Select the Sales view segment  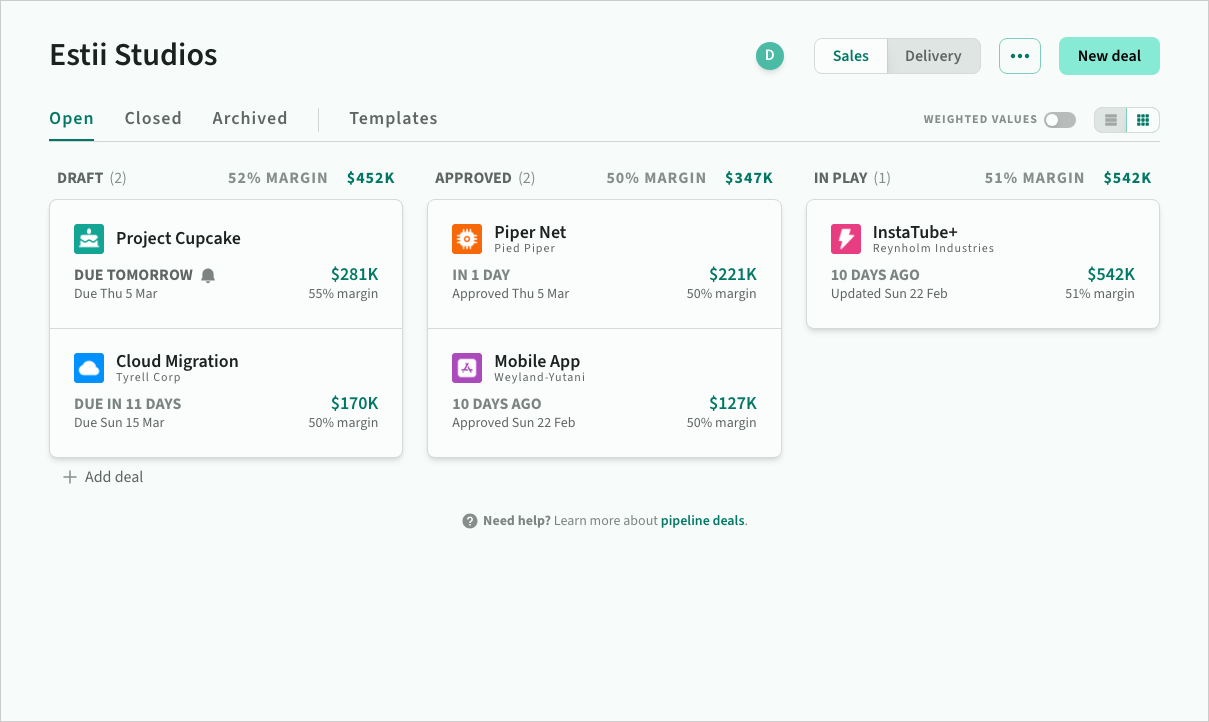pyautogui.click(x=851, y=56)
